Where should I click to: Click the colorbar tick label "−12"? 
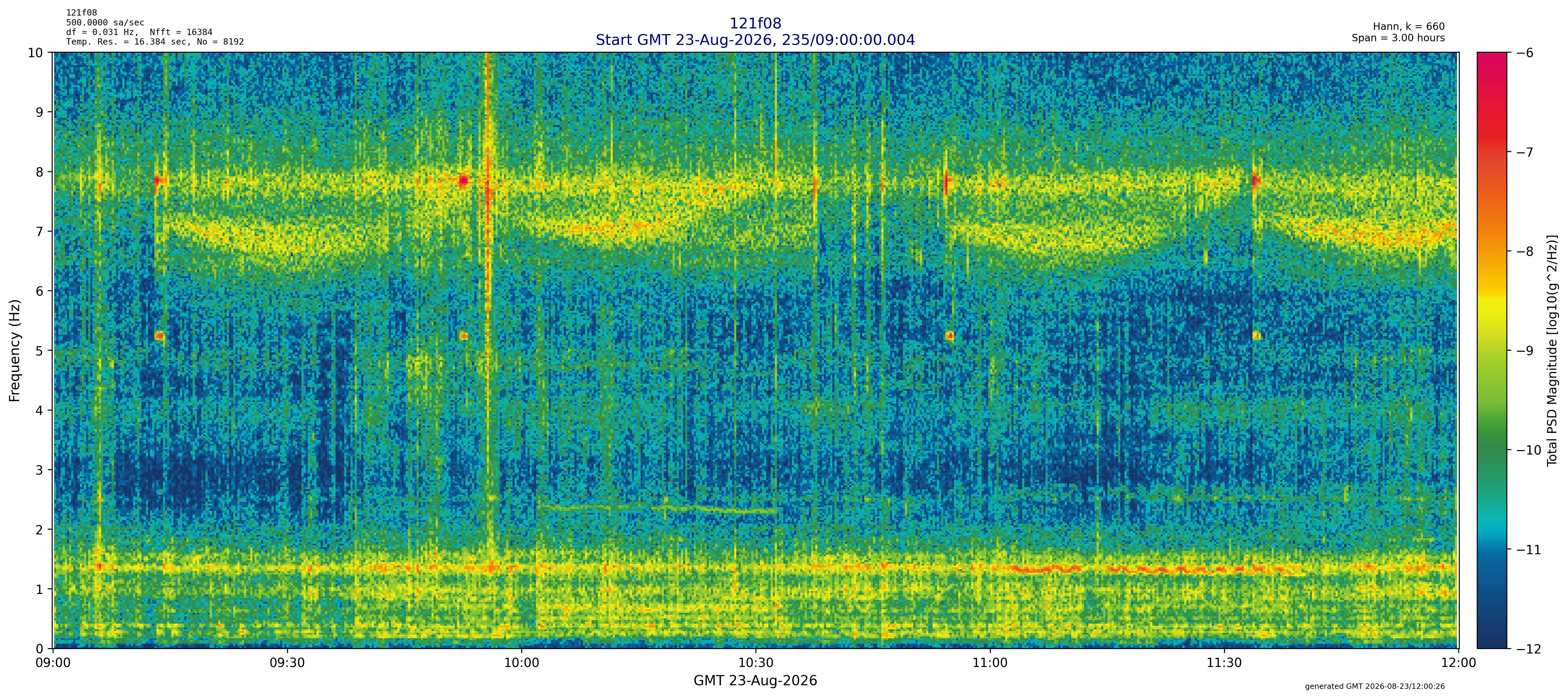click(x=1528, y=649)
